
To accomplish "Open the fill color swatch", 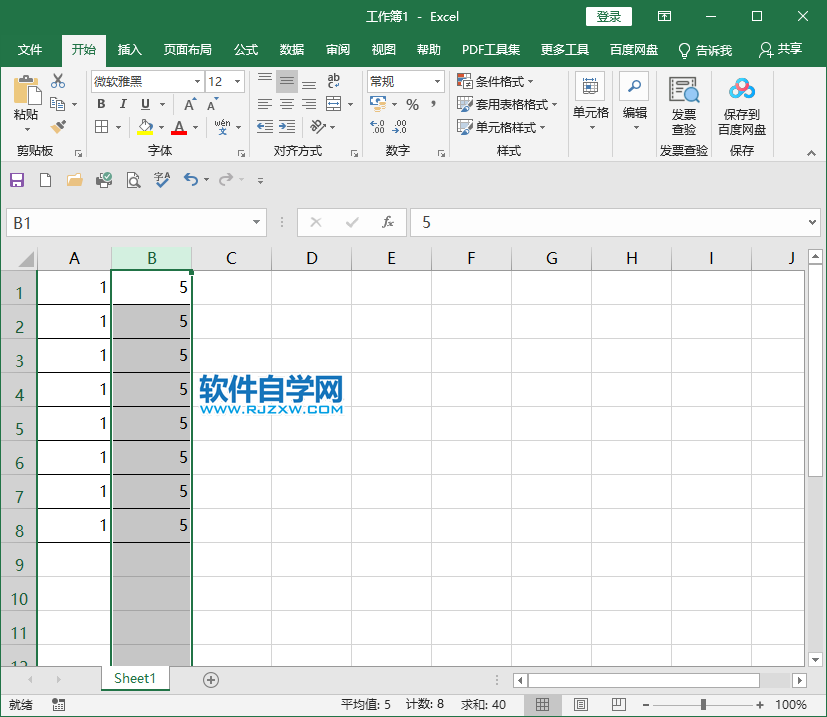I will (x=146, y=127).
